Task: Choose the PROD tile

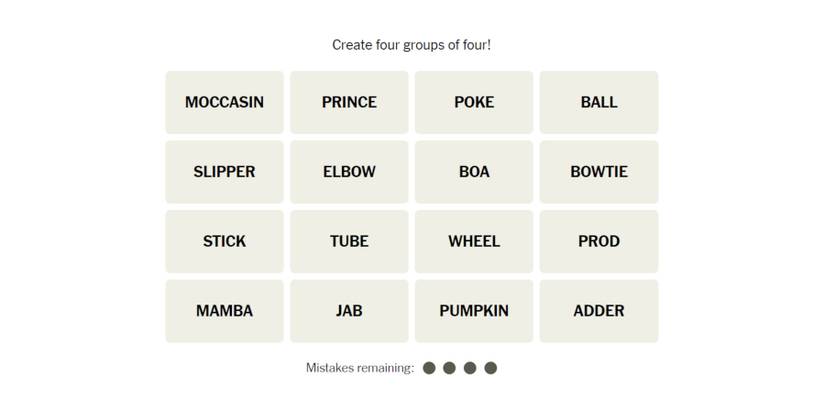Action: coord(599,241)
